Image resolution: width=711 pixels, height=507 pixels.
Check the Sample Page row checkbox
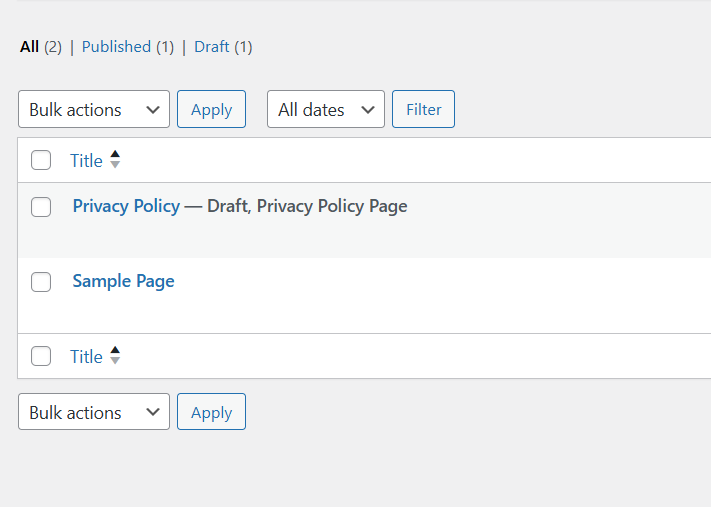coord(41,282)
